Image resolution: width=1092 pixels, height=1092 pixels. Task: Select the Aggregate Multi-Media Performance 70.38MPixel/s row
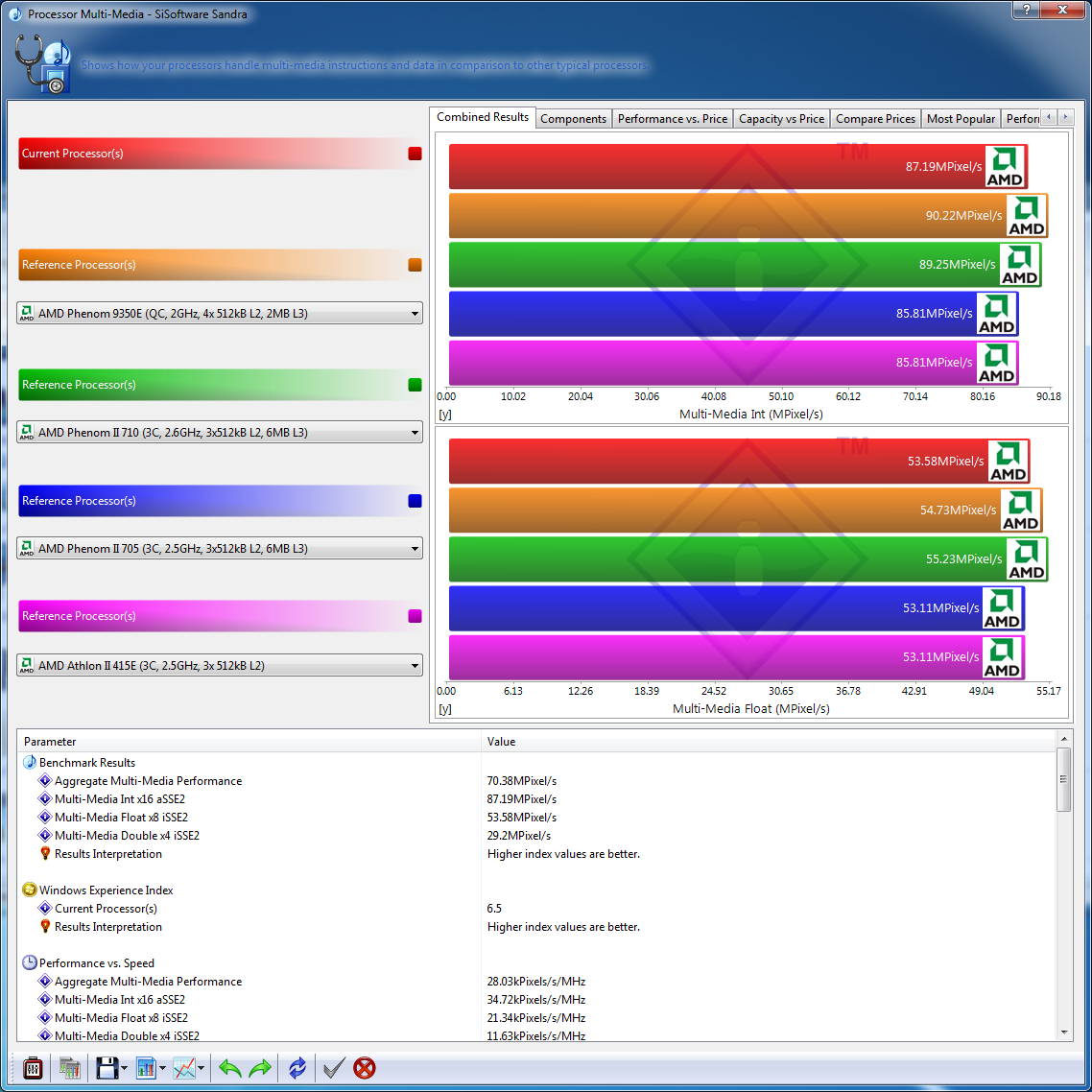[536, 781]
